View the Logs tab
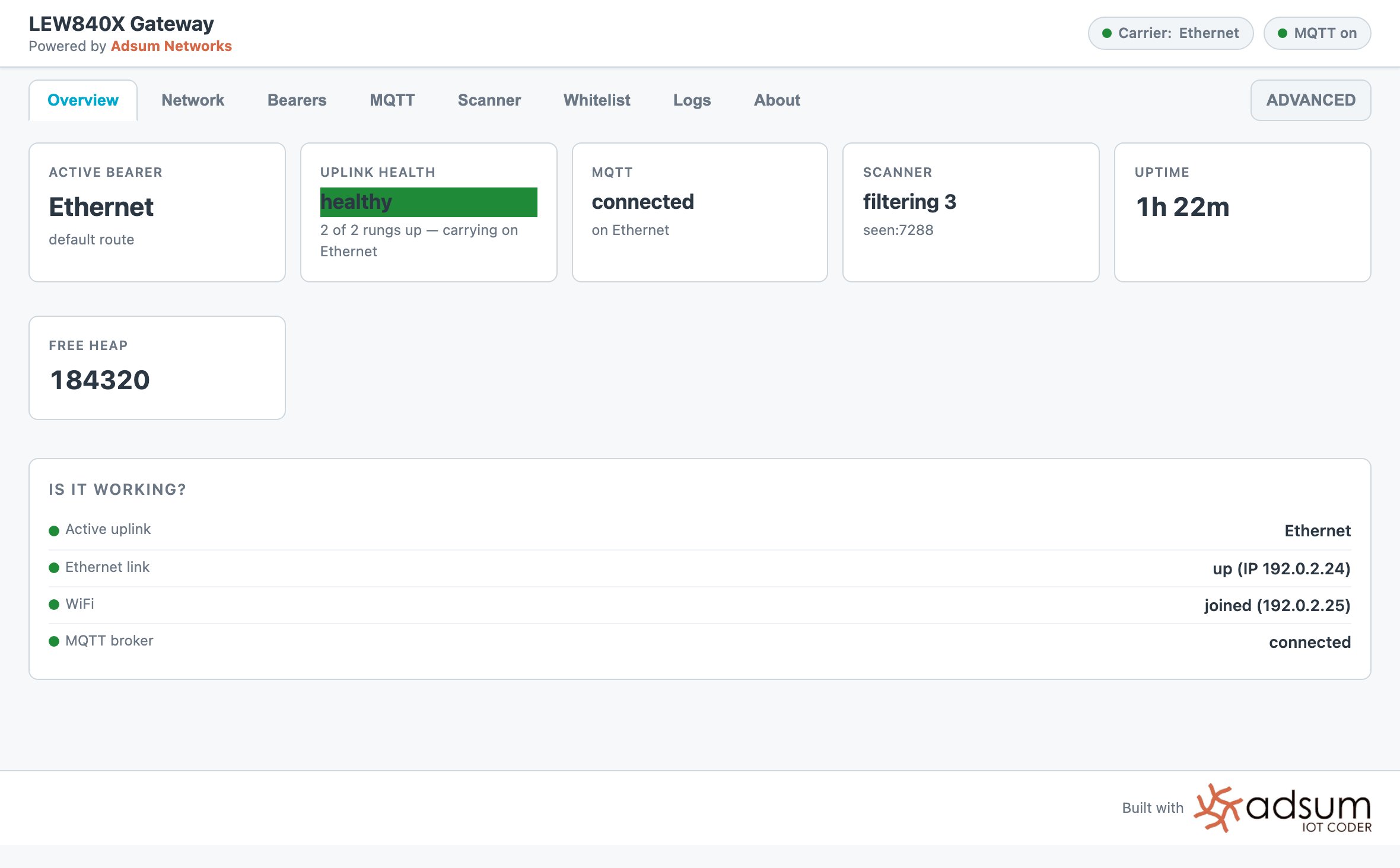 click(x=692, y=100)
